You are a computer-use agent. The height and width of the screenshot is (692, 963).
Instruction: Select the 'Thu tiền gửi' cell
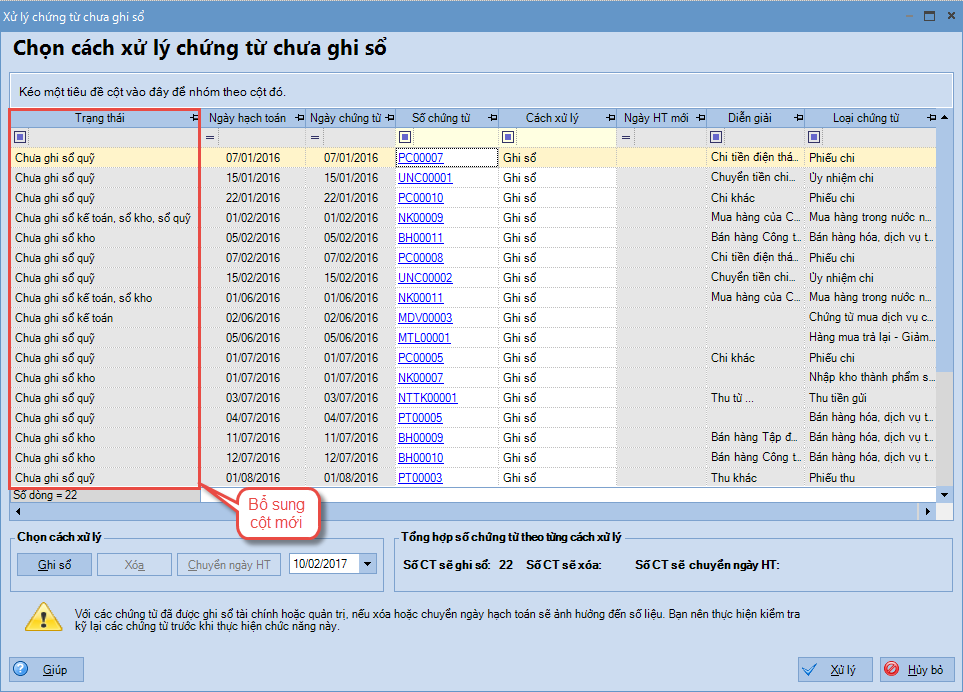coord(871,398)
